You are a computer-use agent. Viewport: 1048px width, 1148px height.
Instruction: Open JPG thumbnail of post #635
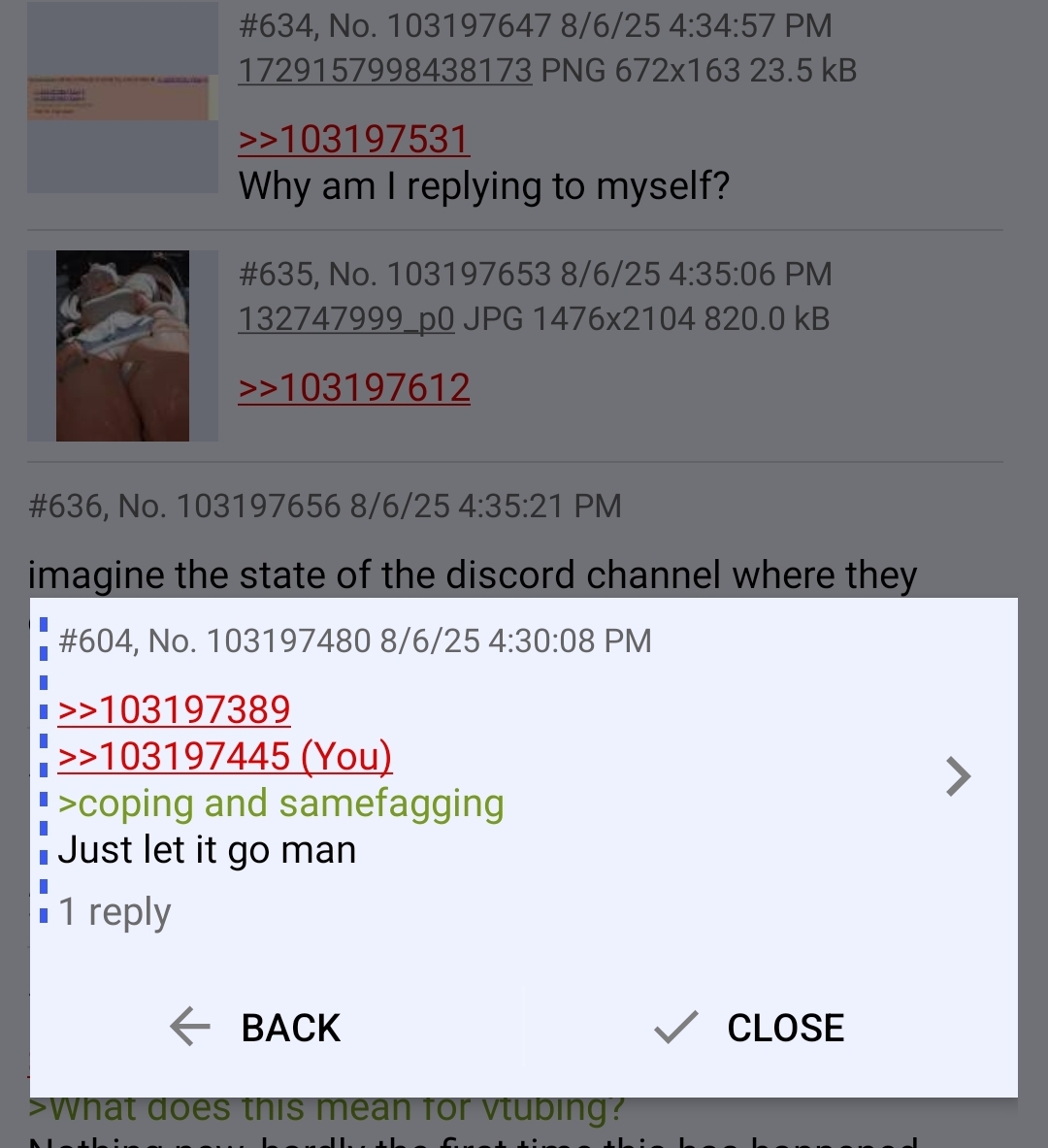[122, 345]
